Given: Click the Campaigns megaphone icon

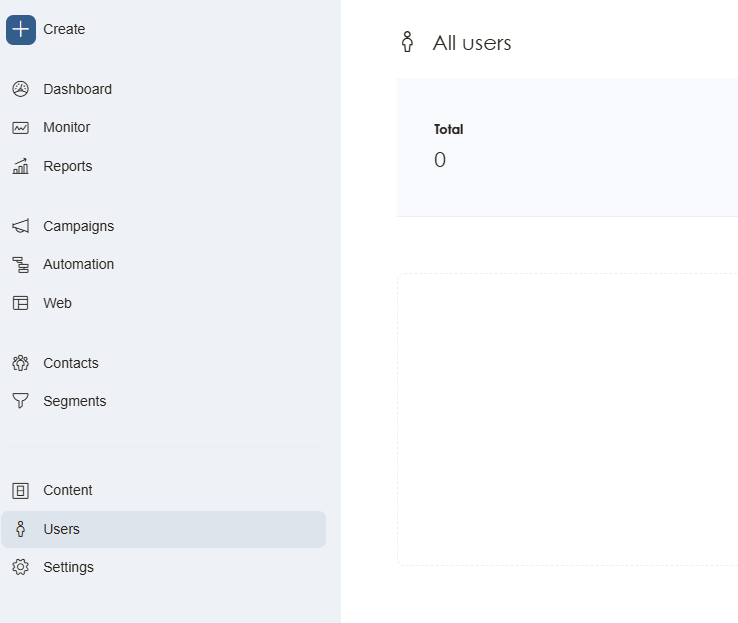Looking at the screenshot, I should point(20,226).
